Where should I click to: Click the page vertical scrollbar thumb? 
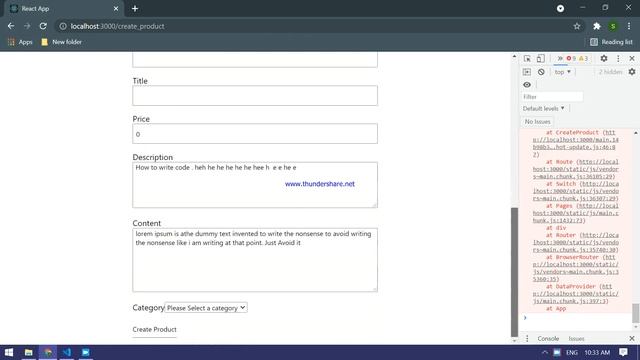tap(514, 272)
